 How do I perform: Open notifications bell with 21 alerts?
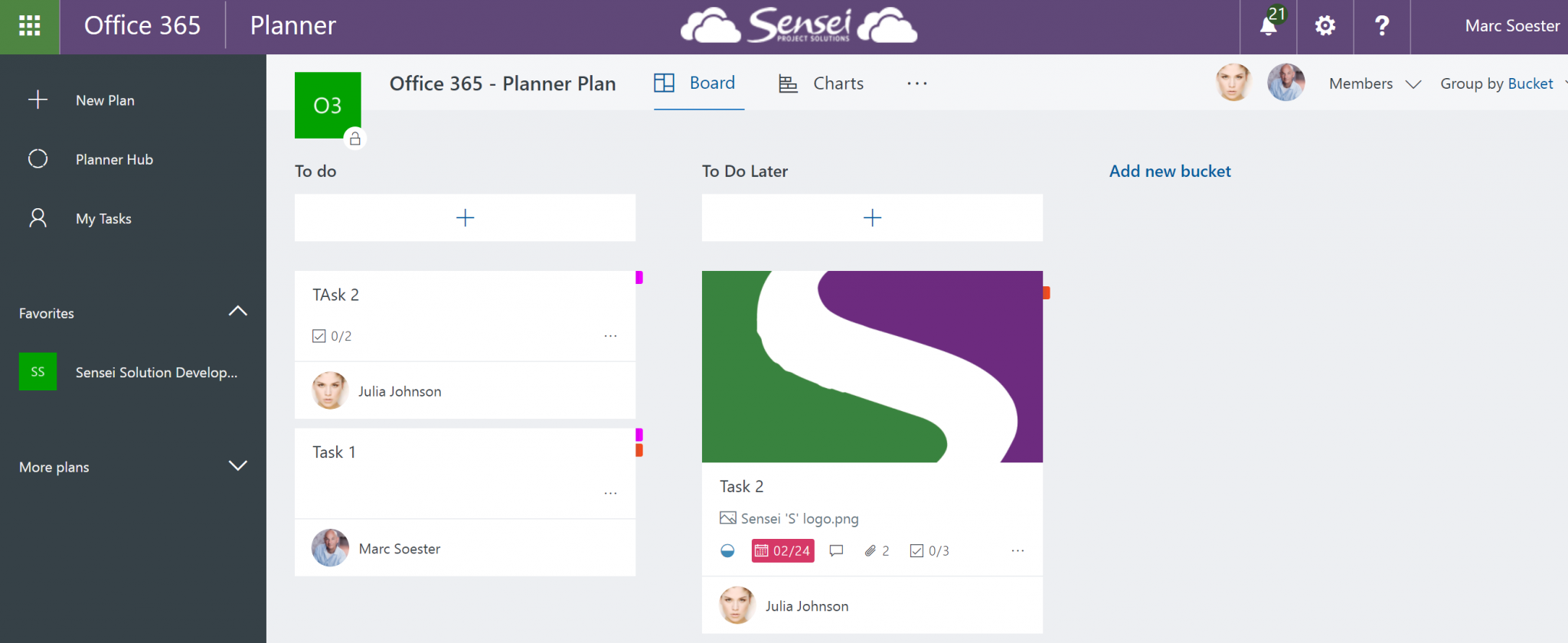tap(1269, 26)
